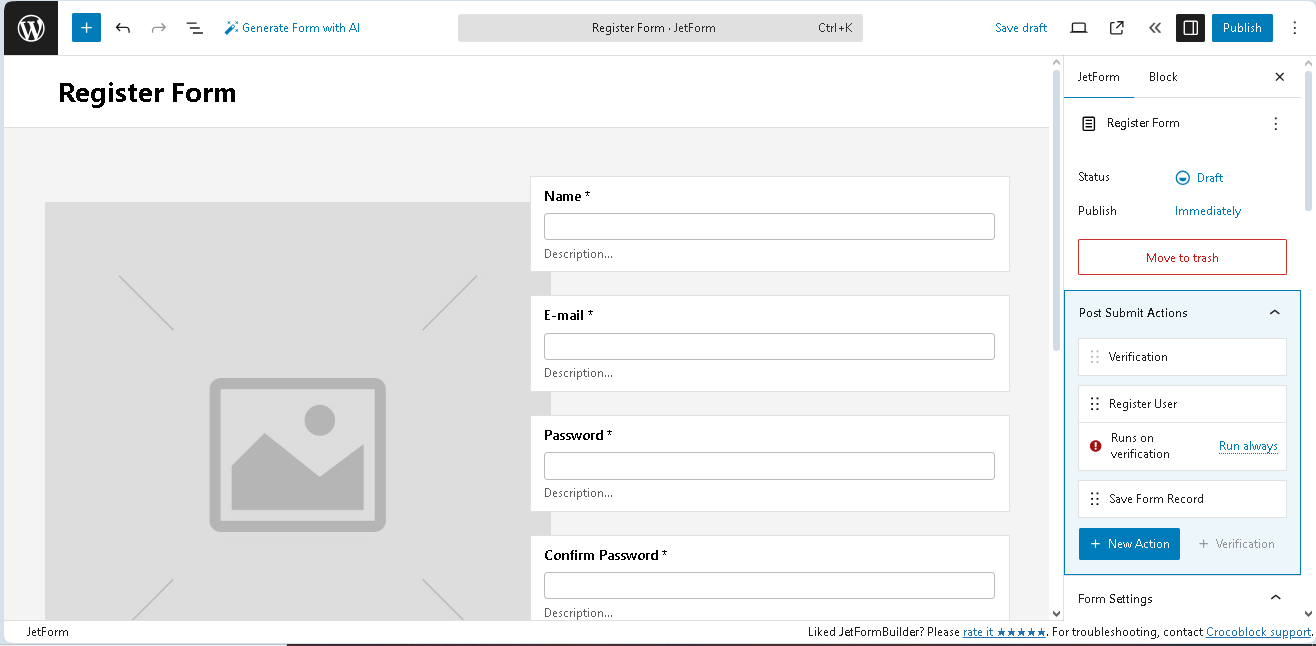Viewport: 1316px width, 646px height.
Task: Click the Save draft link
Action: tap(1021, 28)
